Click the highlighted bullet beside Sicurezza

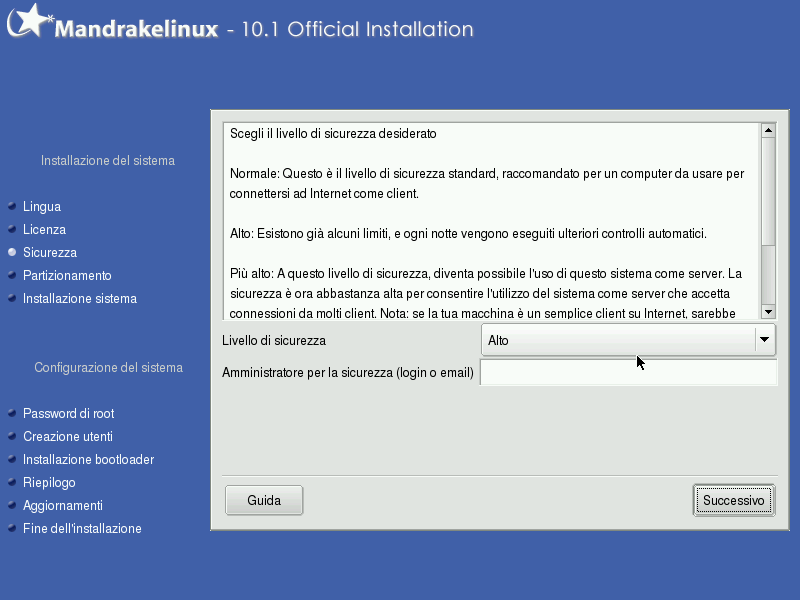(x=12, y=253)
